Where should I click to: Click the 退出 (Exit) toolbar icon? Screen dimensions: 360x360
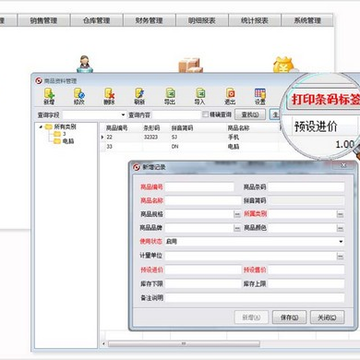tap(230, 96)
